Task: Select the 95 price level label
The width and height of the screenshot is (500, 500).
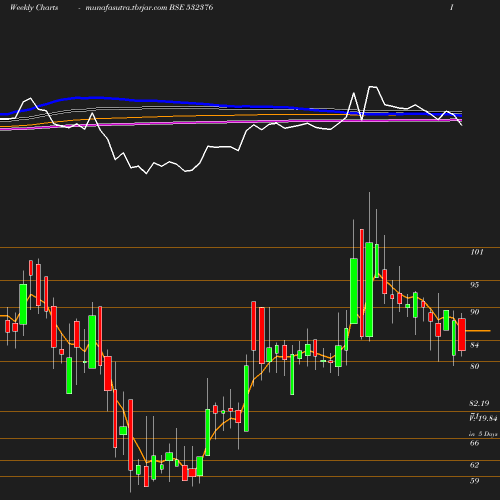Action: pos(475,285)
